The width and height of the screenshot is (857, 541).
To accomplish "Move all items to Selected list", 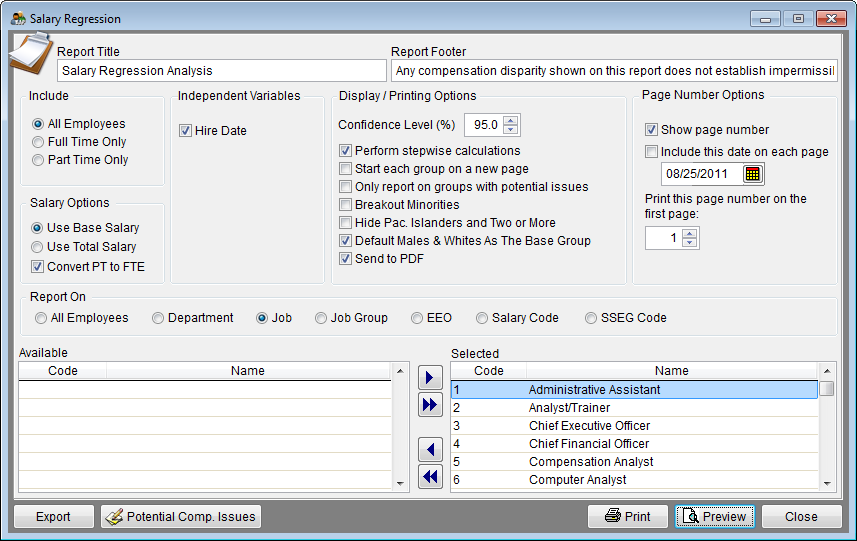I will tap(430, 405).
